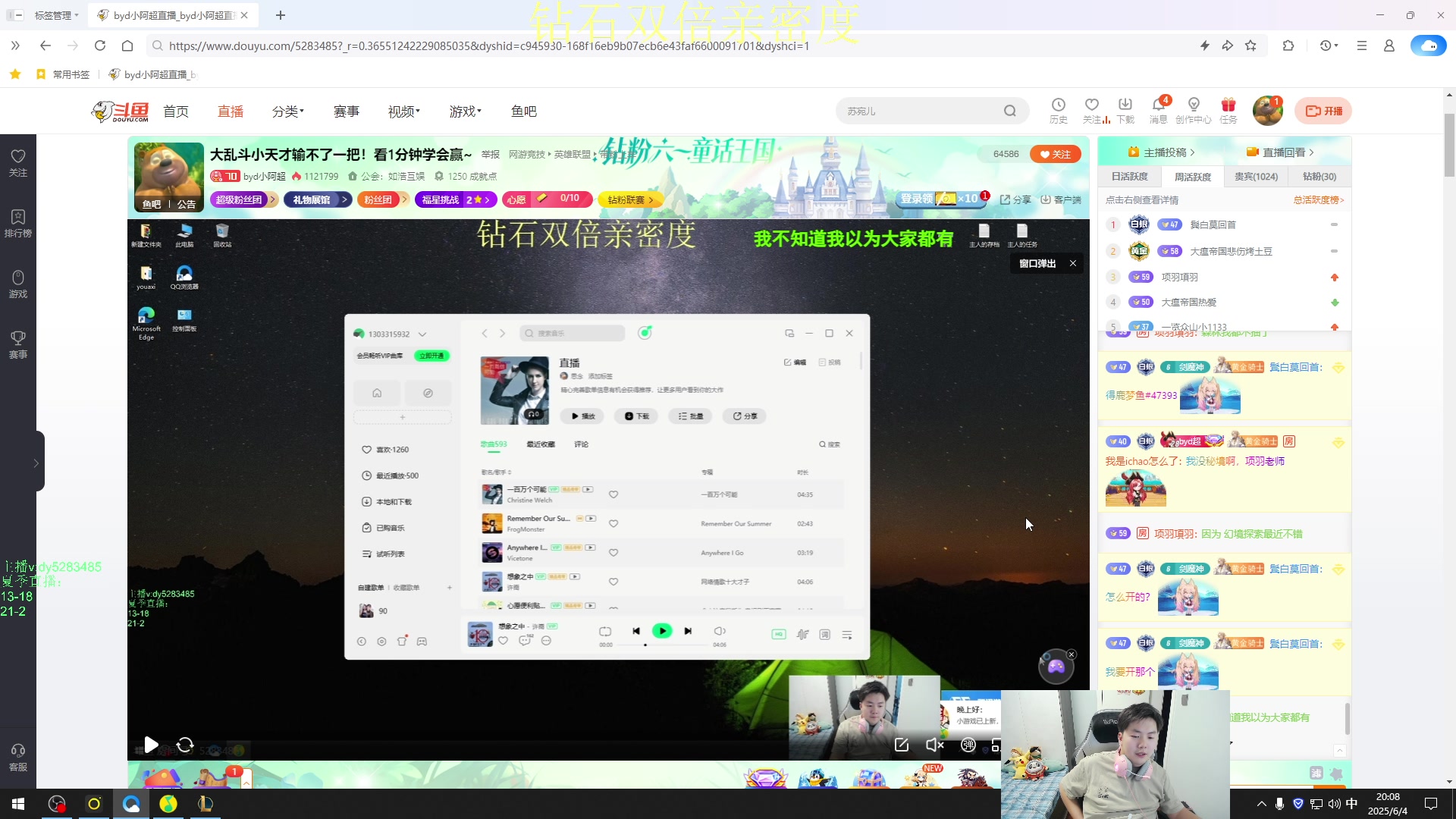
Task: Switch to the 日活跃度 tab
Action: [x=1130, y=177]
